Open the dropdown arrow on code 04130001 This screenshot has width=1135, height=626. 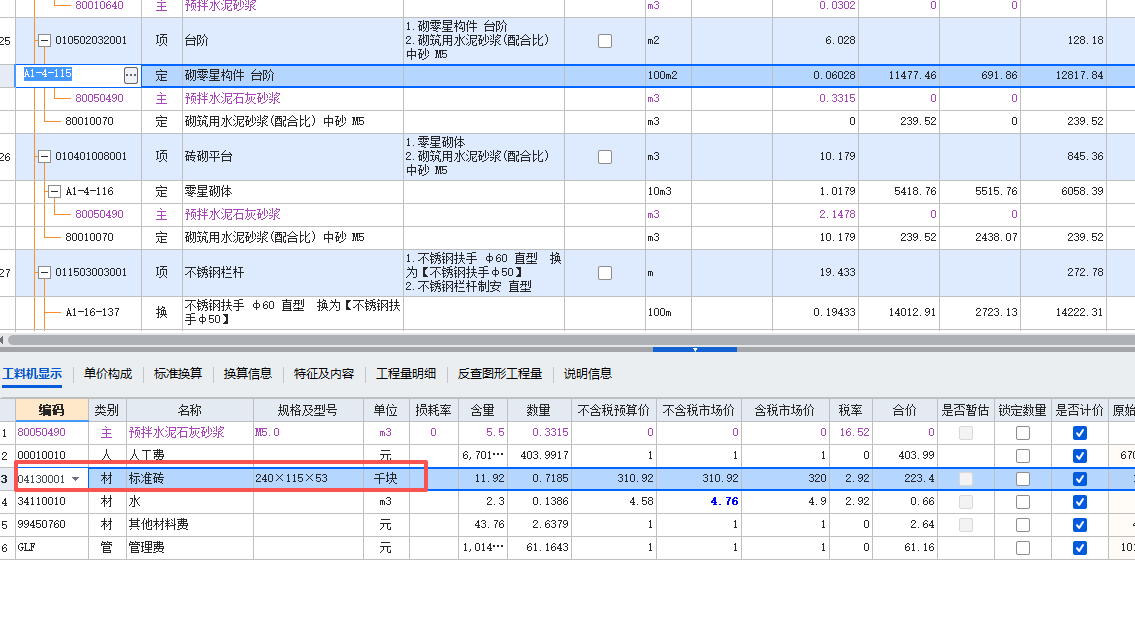[x=78, y=478]
